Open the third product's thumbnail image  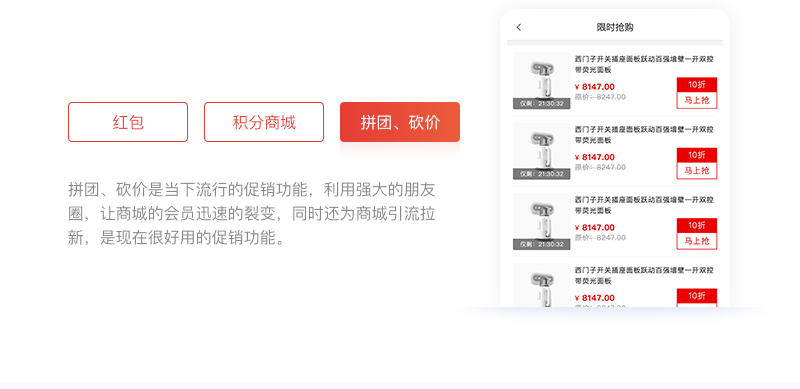tap(541, 222)
